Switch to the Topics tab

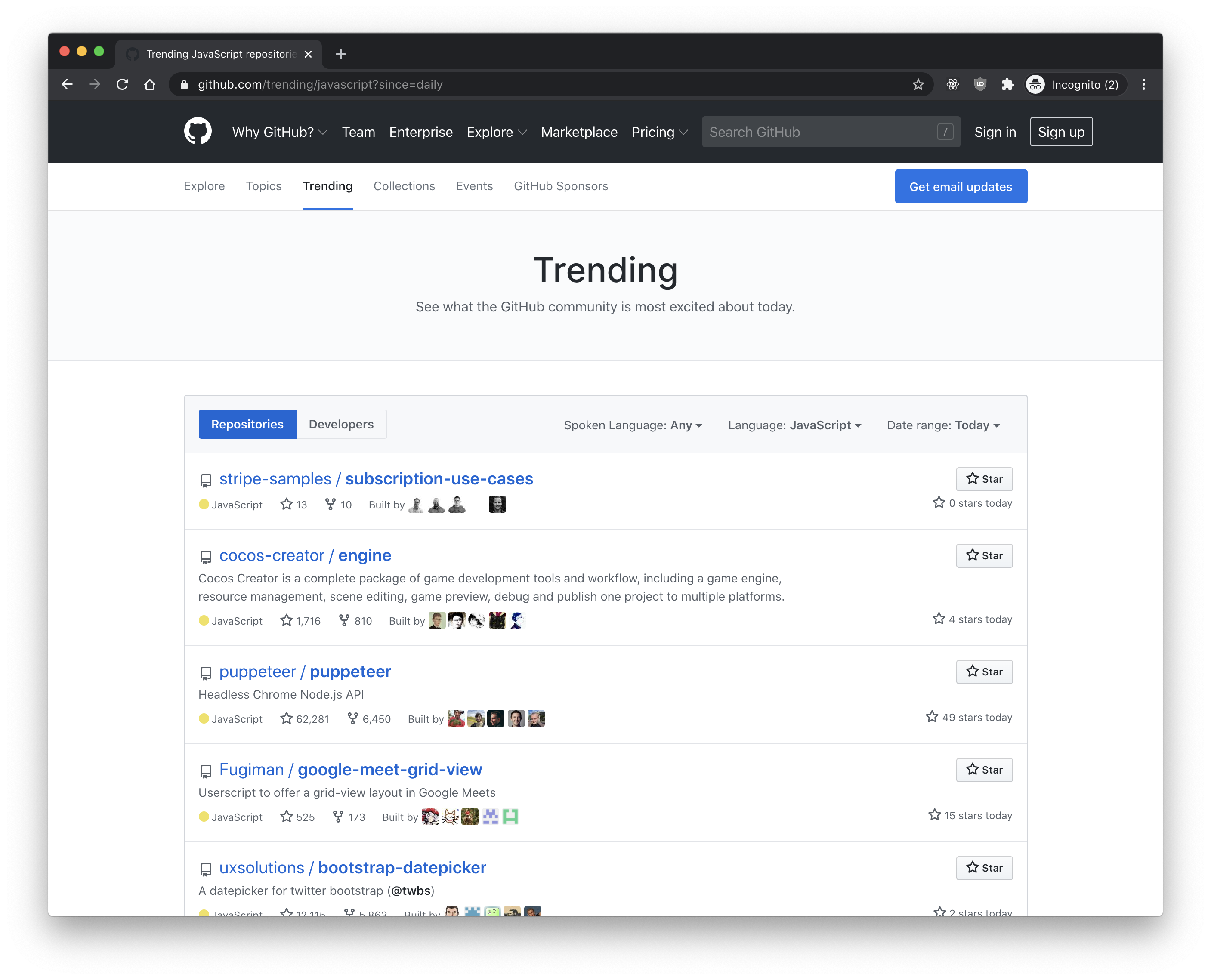(x=264, y=186)
